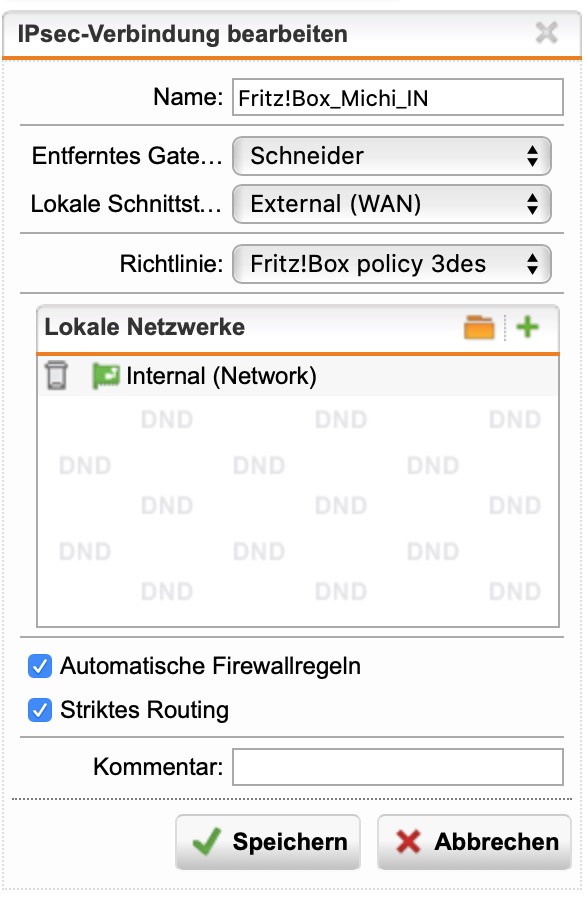
Task: Click red X icon on Abbrechen button
Action: (408, 842)
